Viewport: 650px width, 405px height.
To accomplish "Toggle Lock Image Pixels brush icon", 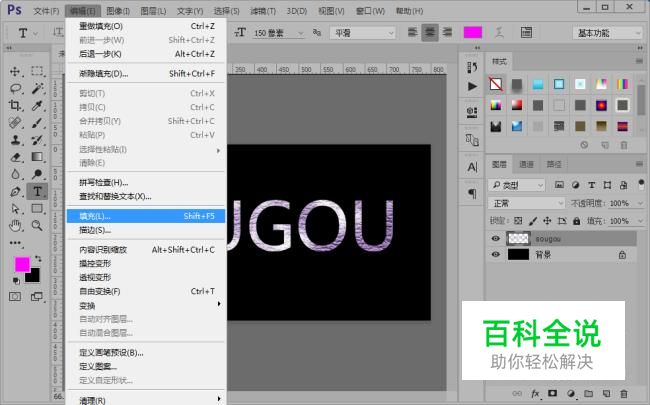I will tap(533, 221).
